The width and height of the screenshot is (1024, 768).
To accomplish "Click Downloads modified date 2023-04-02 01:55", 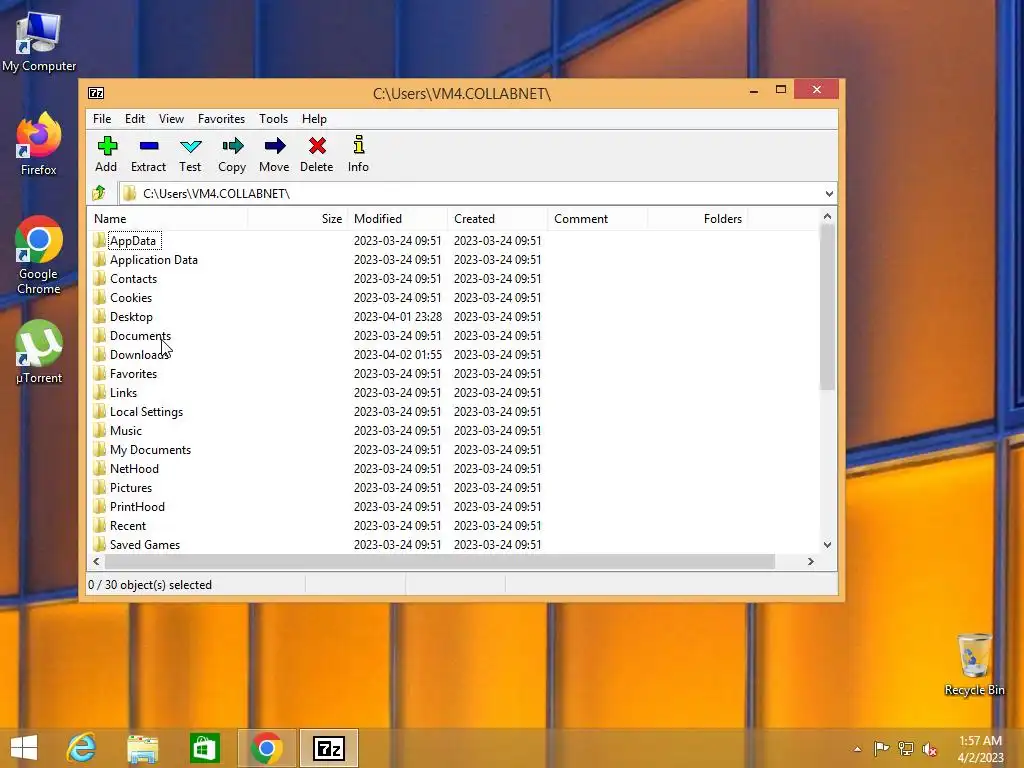I will (398, 355).
